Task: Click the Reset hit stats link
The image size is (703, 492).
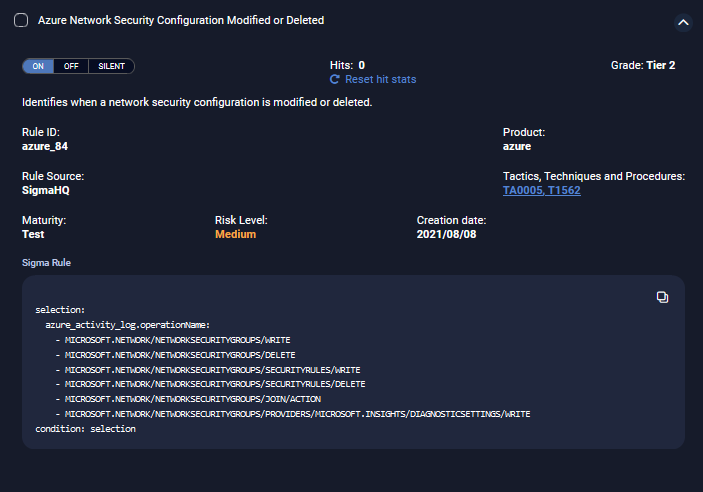Action: click(x=380, y=79)
